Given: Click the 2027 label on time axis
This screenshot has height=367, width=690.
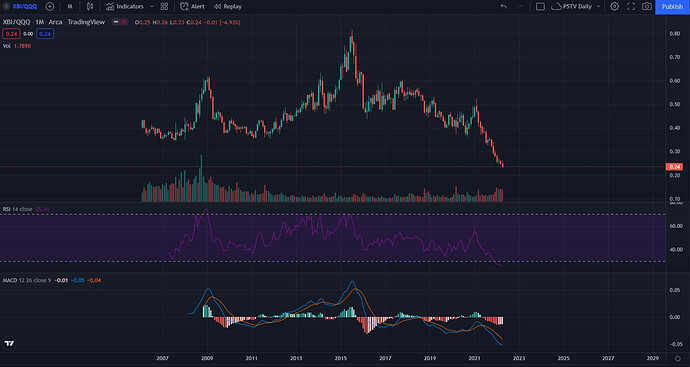Looking at the screenshot, I should tap(608, 359).
